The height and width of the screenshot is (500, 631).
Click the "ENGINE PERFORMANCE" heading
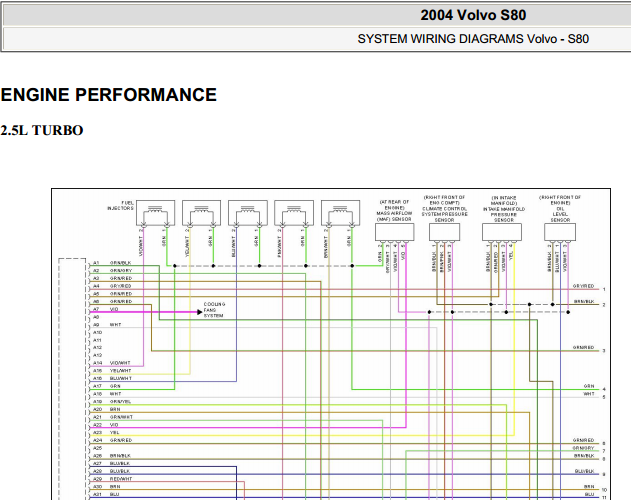pyautogui.click(x=109, y=95)
